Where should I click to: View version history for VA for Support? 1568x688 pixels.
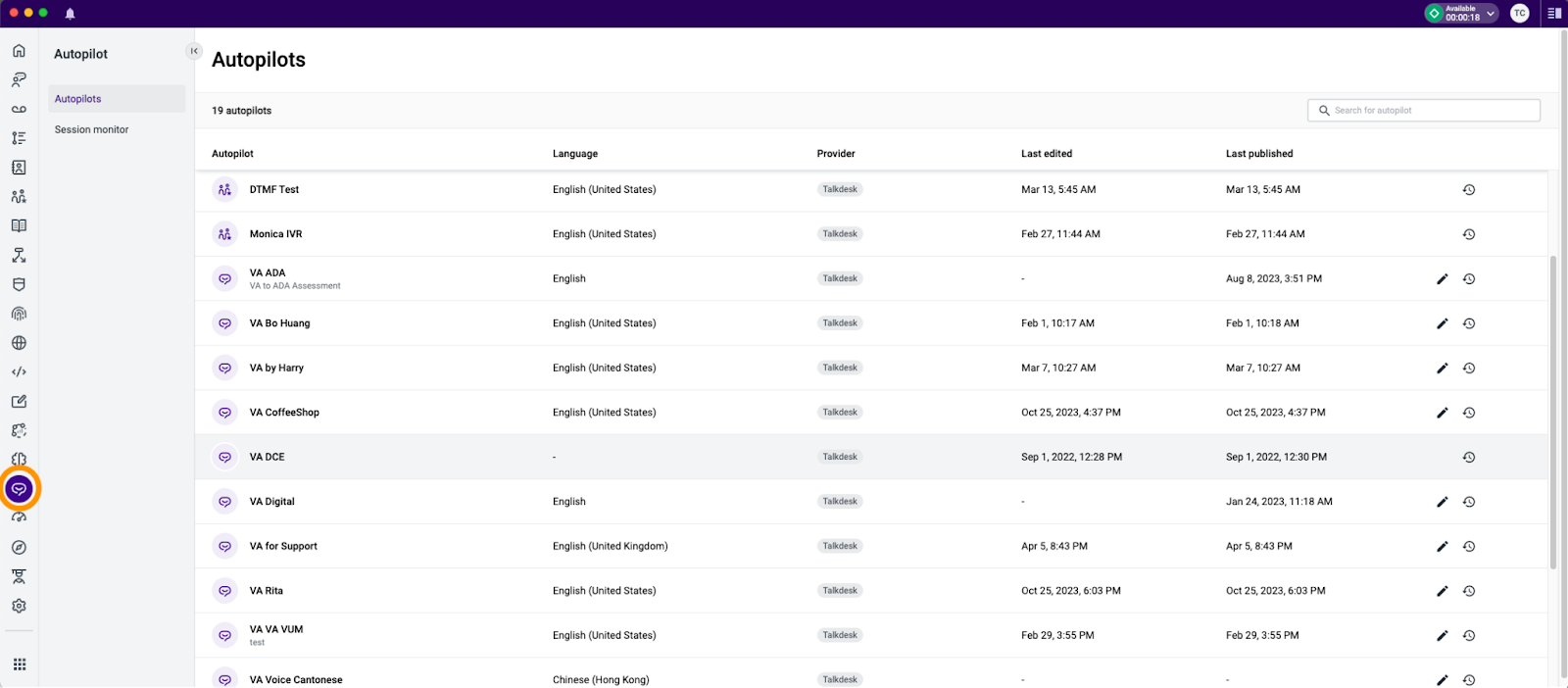tap(1469, 547)
